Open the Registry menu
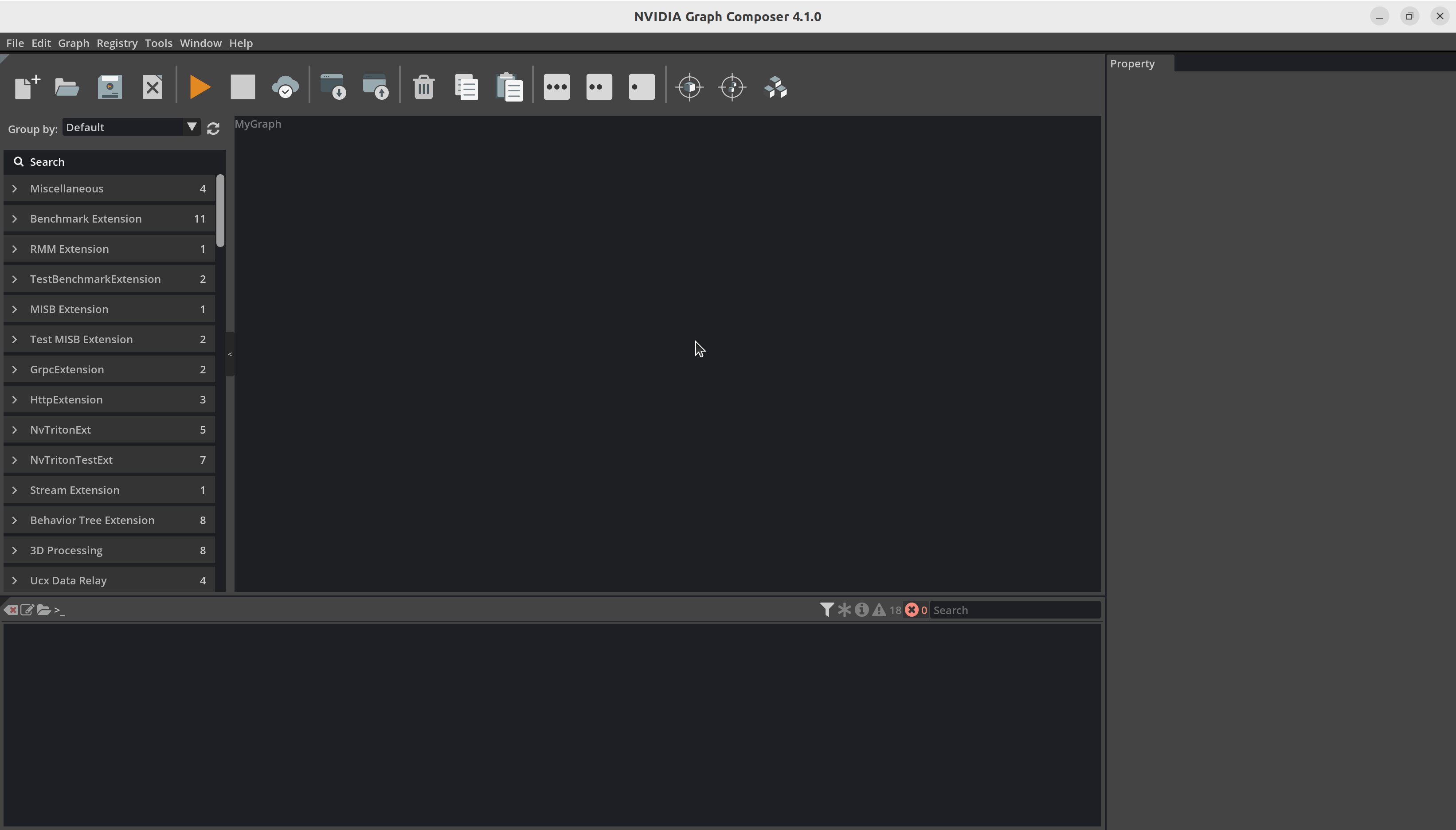This screenshot has width=1456, height=830. 116,43
